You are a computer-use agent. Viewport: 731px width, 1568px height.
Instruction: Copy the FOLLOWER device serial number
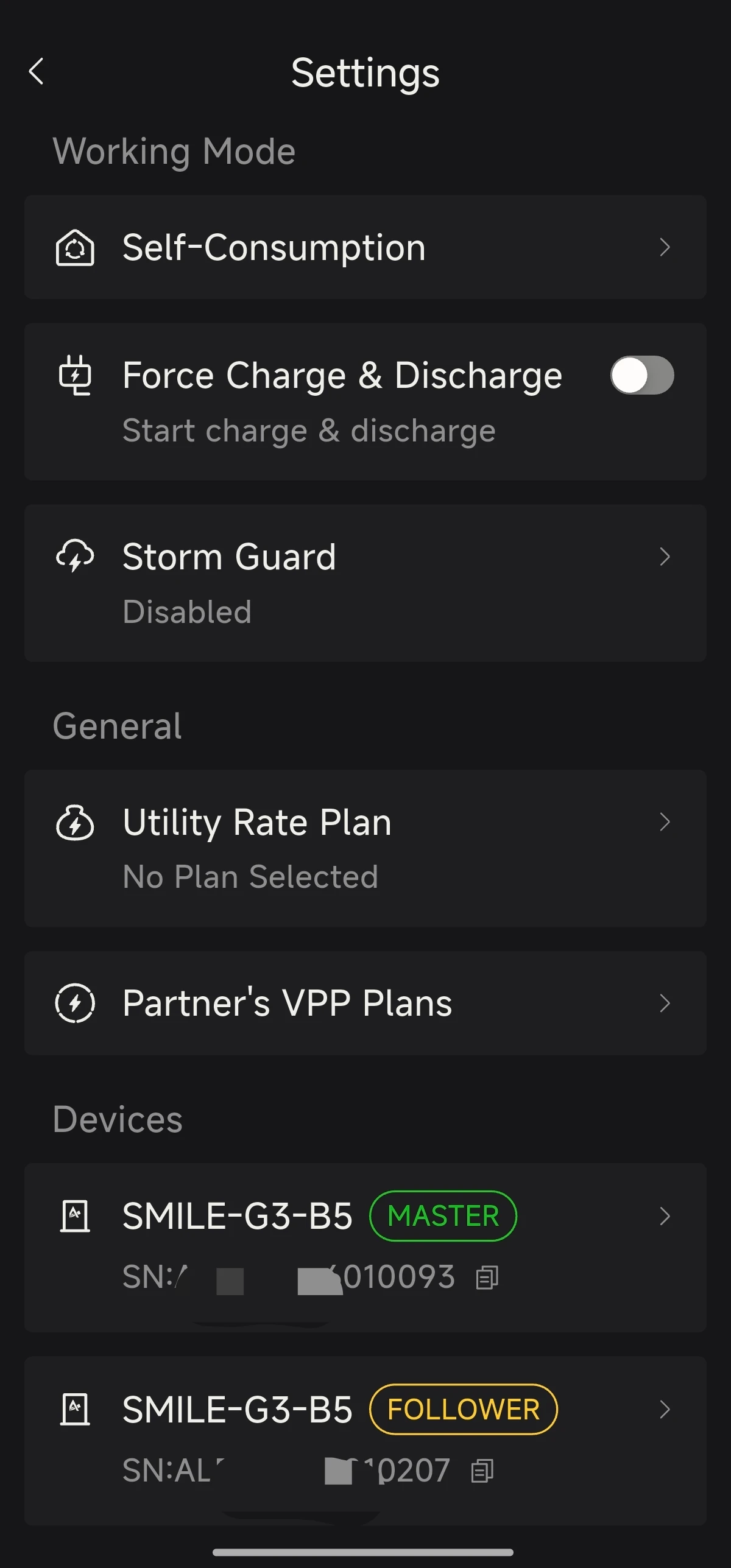(x=482, y=1471)
